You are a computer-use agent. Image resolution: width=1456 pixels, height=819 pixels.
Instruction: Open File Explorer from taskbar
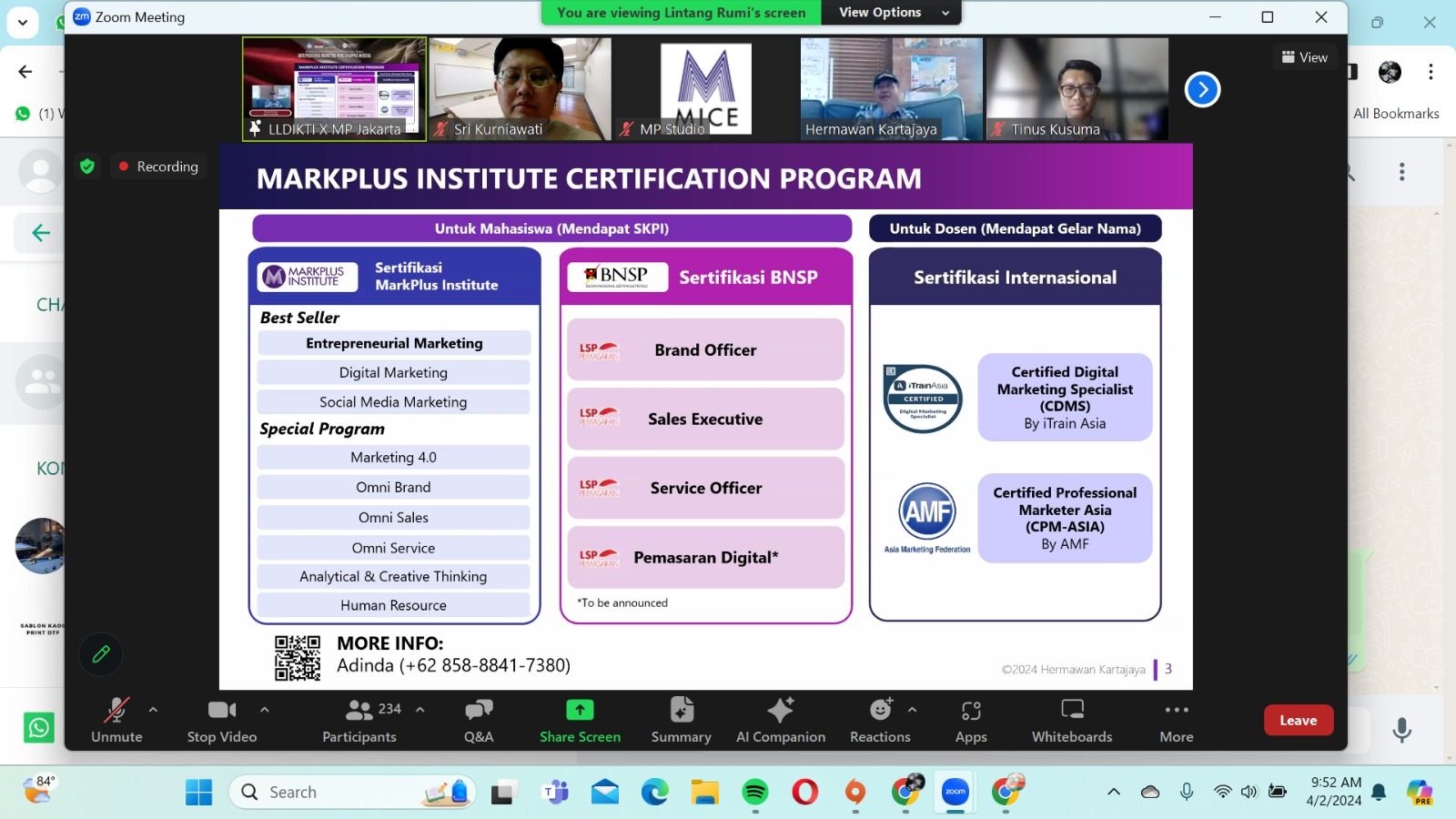[x=705, y=793]
